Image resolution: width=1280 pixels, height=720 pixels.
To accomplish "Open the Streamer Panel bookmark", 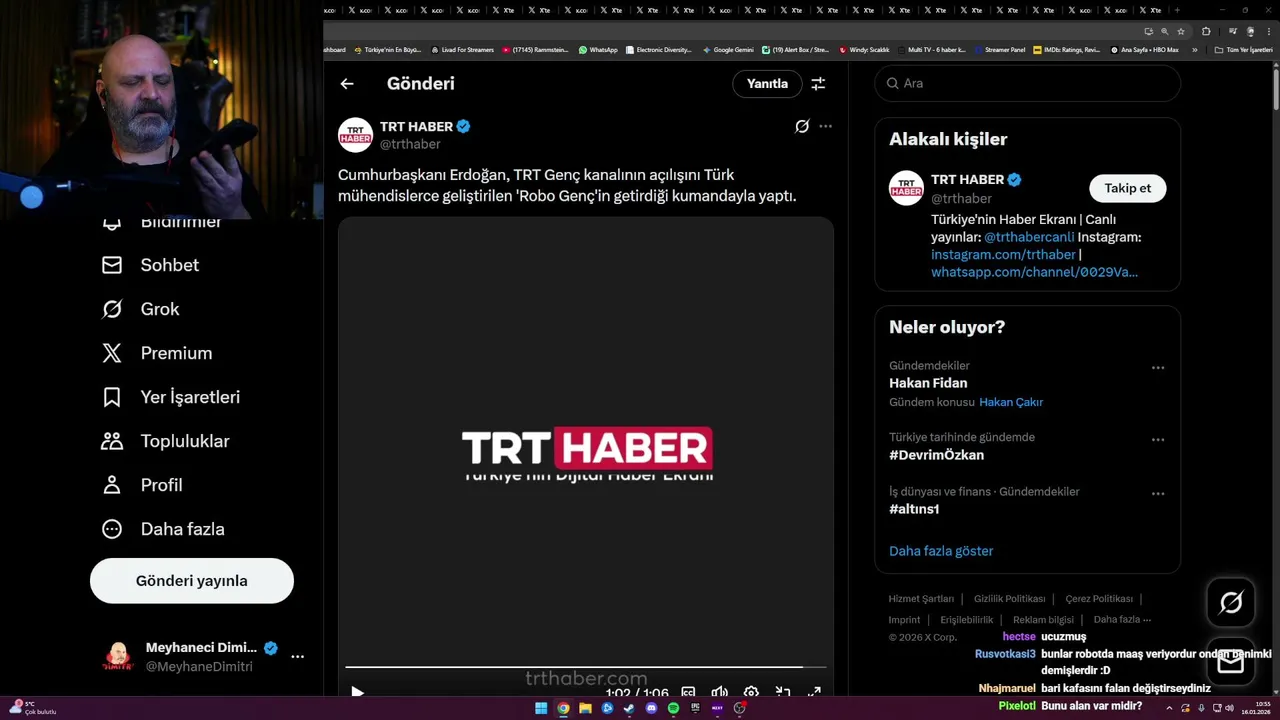I will pos(999,50).
